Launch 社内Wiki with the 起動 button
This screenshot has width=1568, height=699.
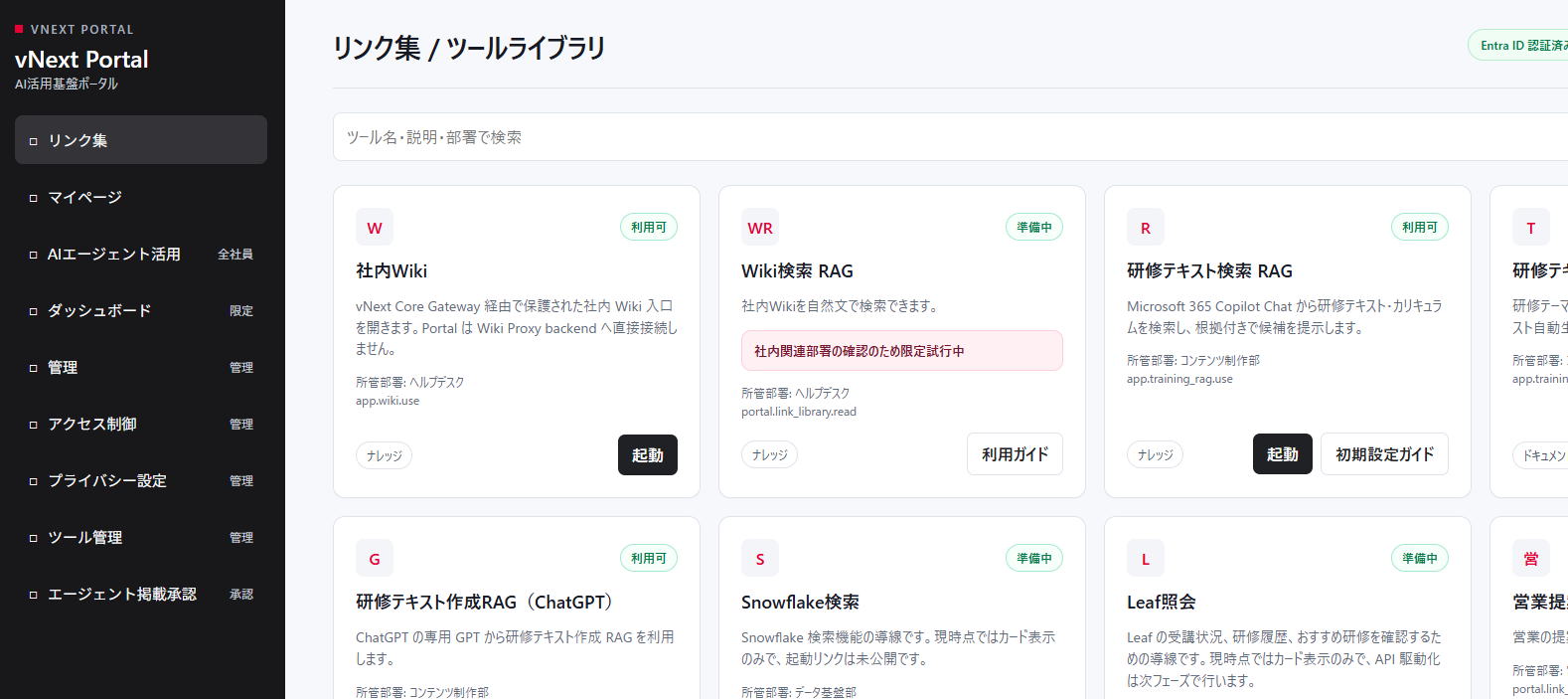(648, 454)
